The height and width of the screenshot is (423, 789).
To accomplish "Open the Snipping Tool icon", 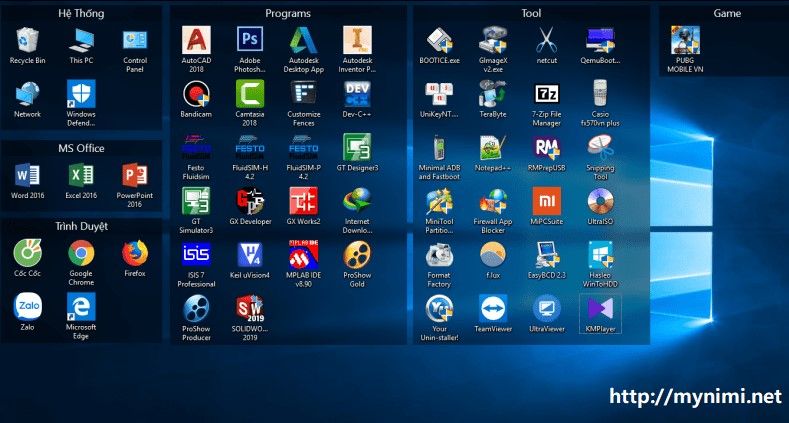I will 600,148.
